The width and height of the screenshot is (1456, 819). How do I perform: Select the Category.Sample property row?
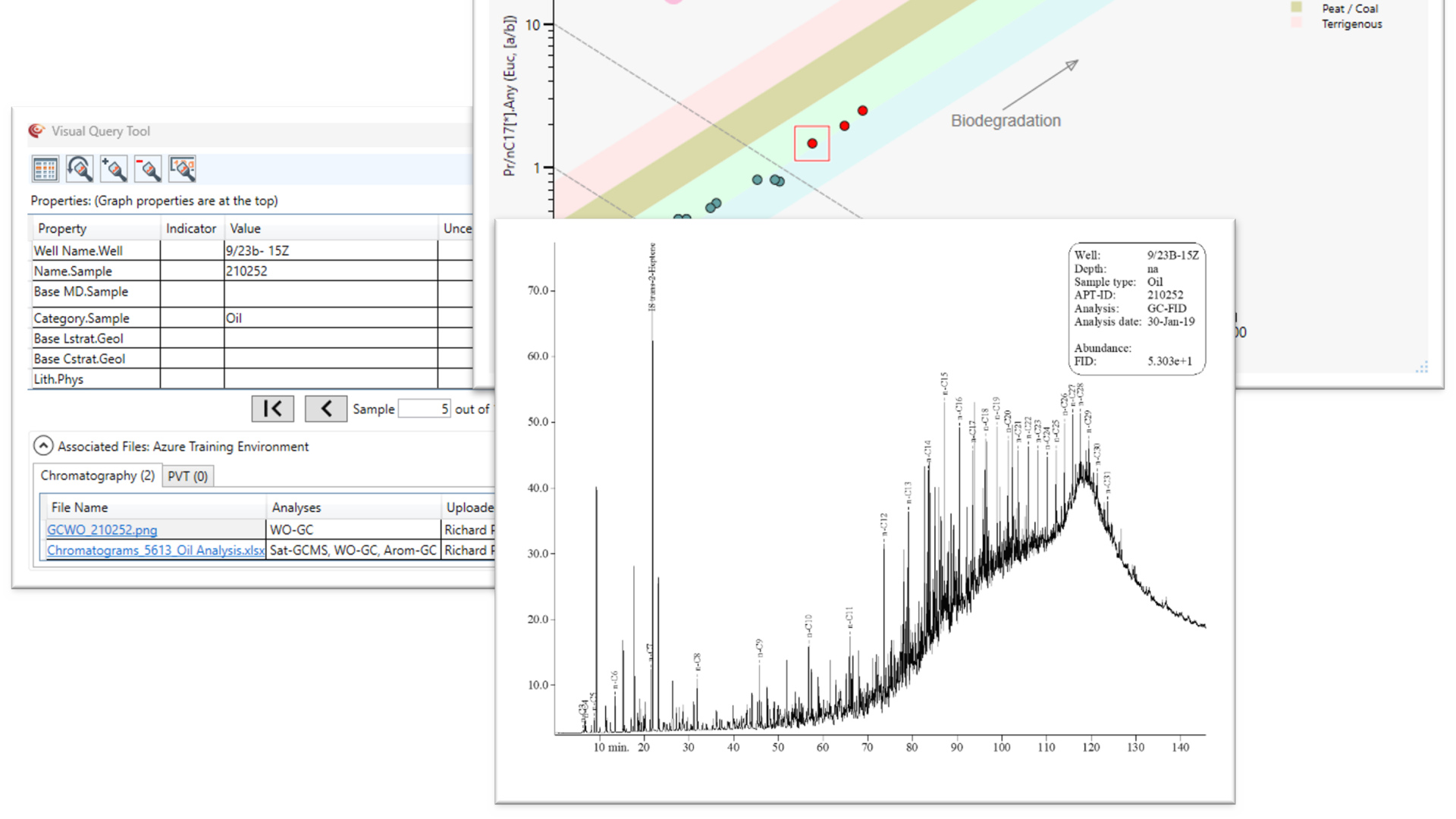tap(250, 318)
